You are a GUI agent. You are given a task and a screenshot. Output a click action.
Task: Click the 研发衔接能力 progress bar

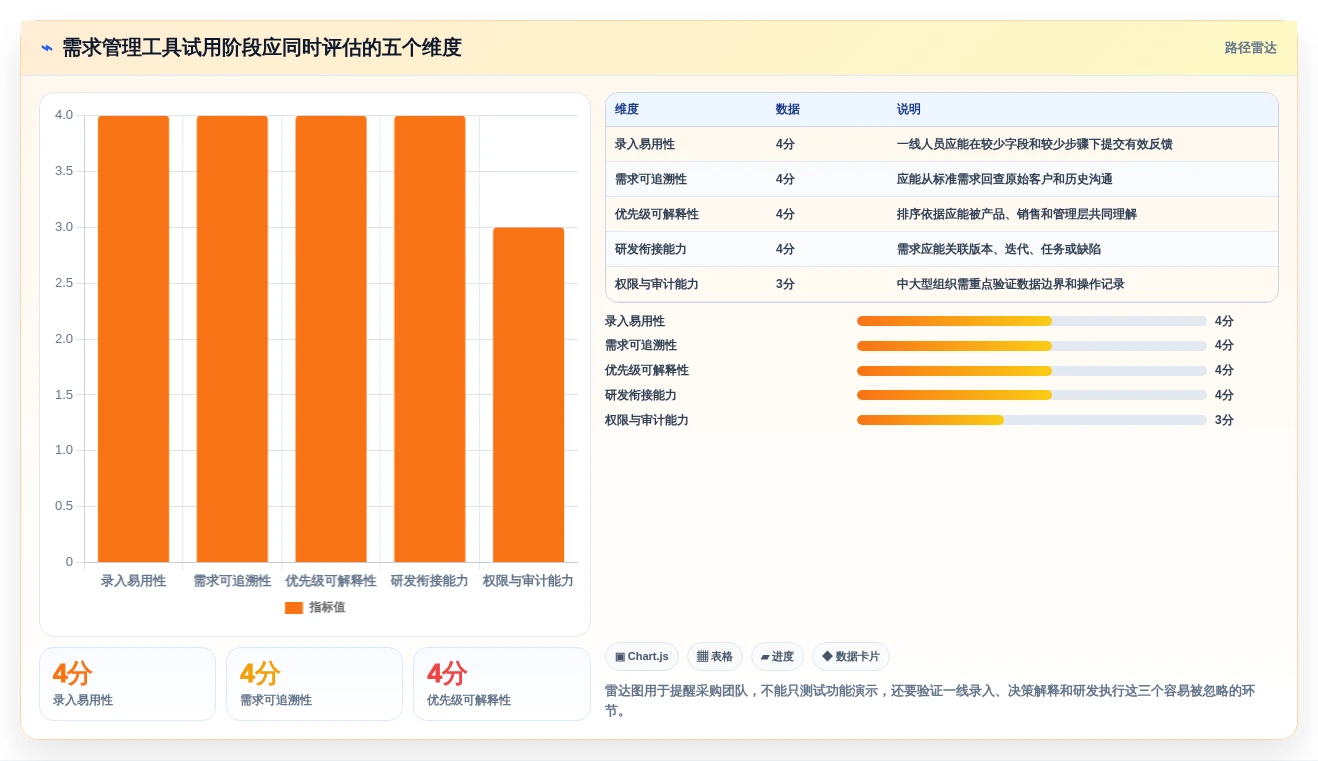coord(1032,395)
